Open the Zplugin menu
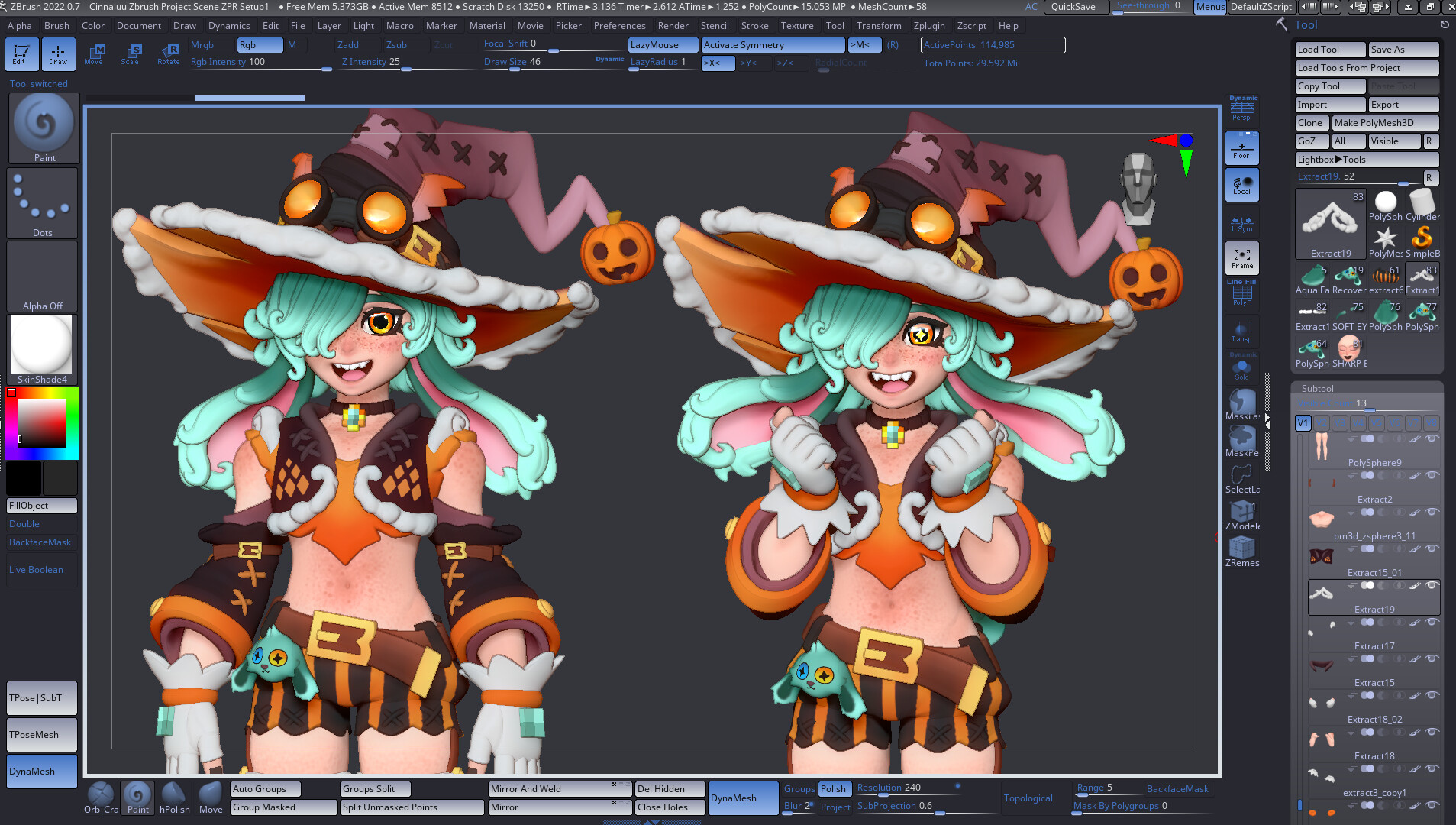Viewport: 1456px width, 825px height. click(x=929, y=25)
